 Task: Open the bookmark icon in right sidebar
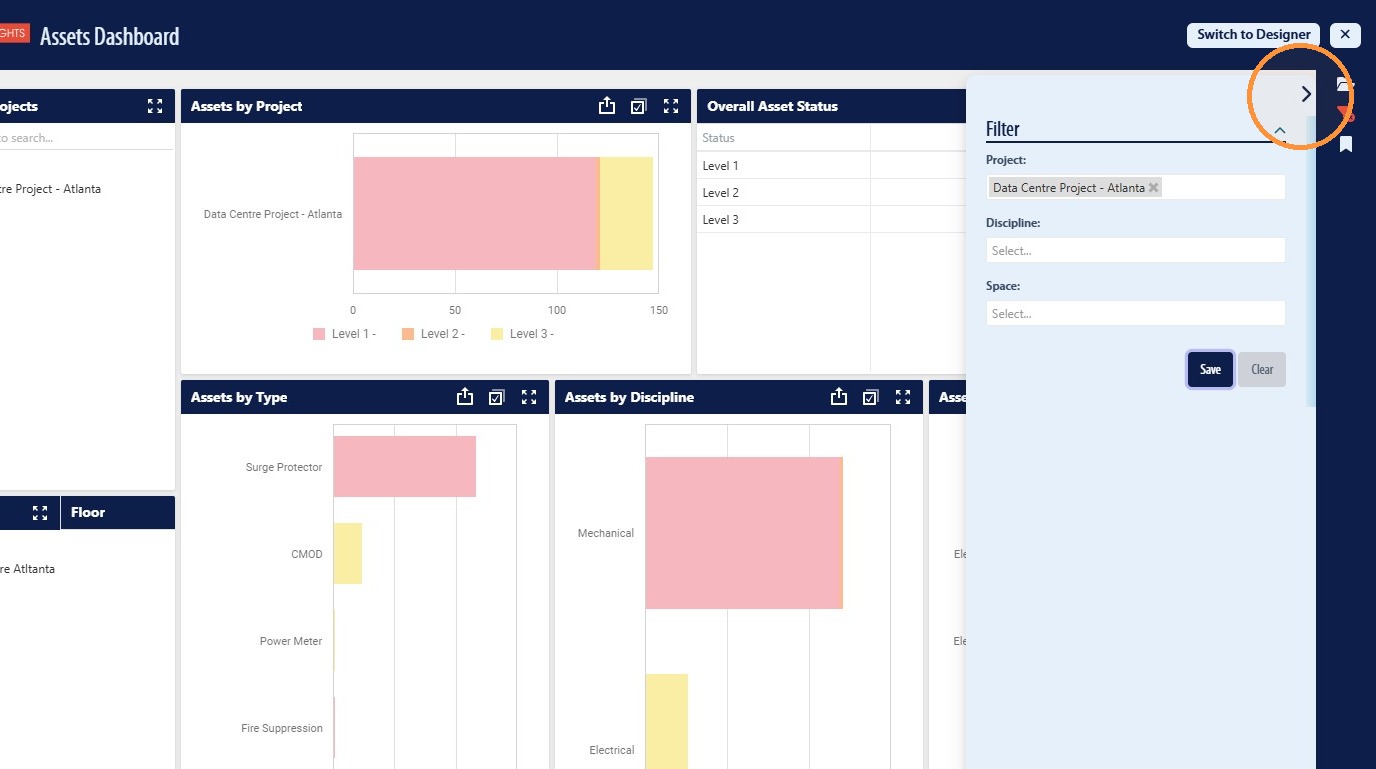(1346, 144)
